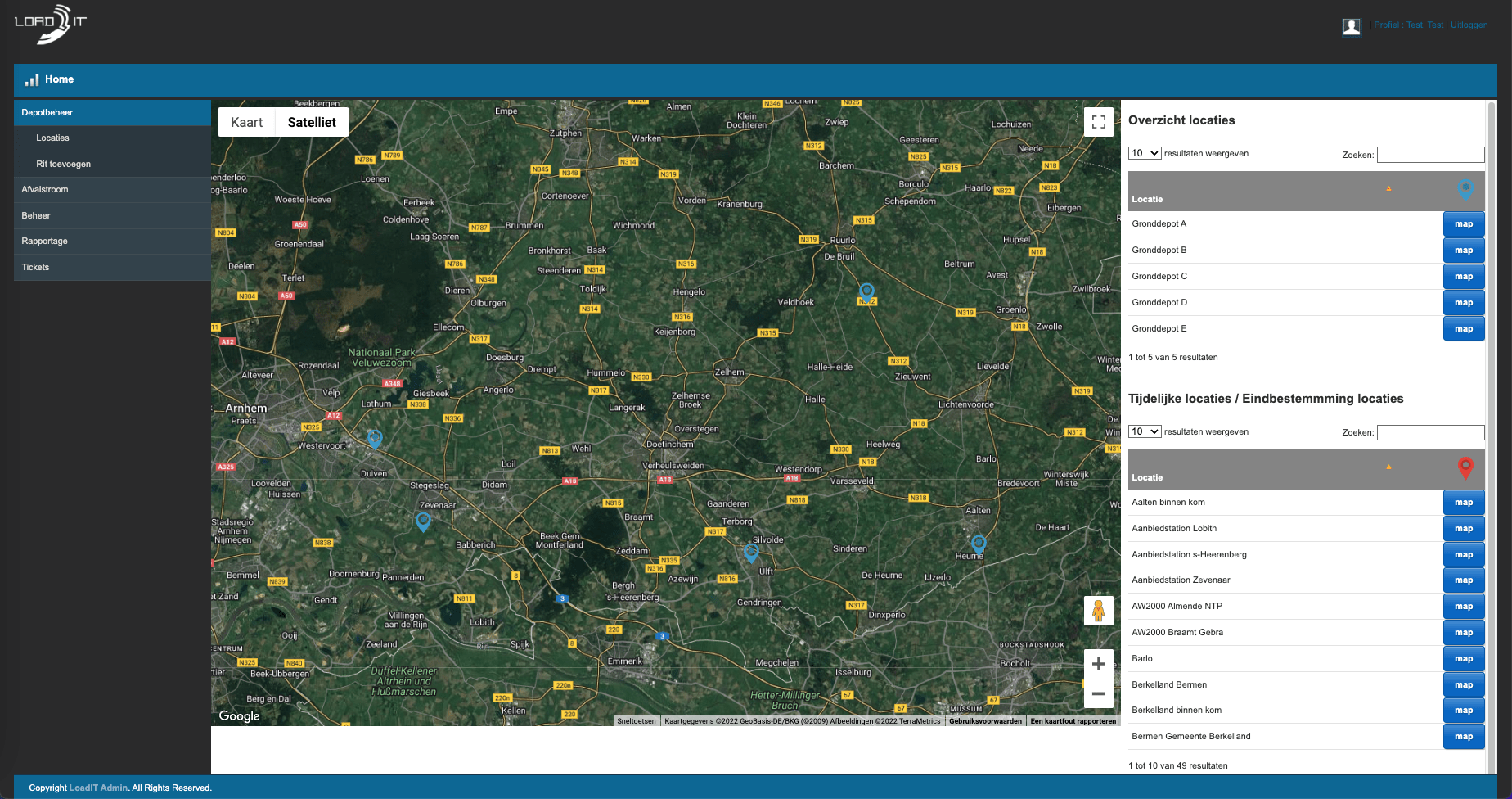Open Rit toevoegen in sidebar
Screen dimensions: 1512x799
click(63, 164)
